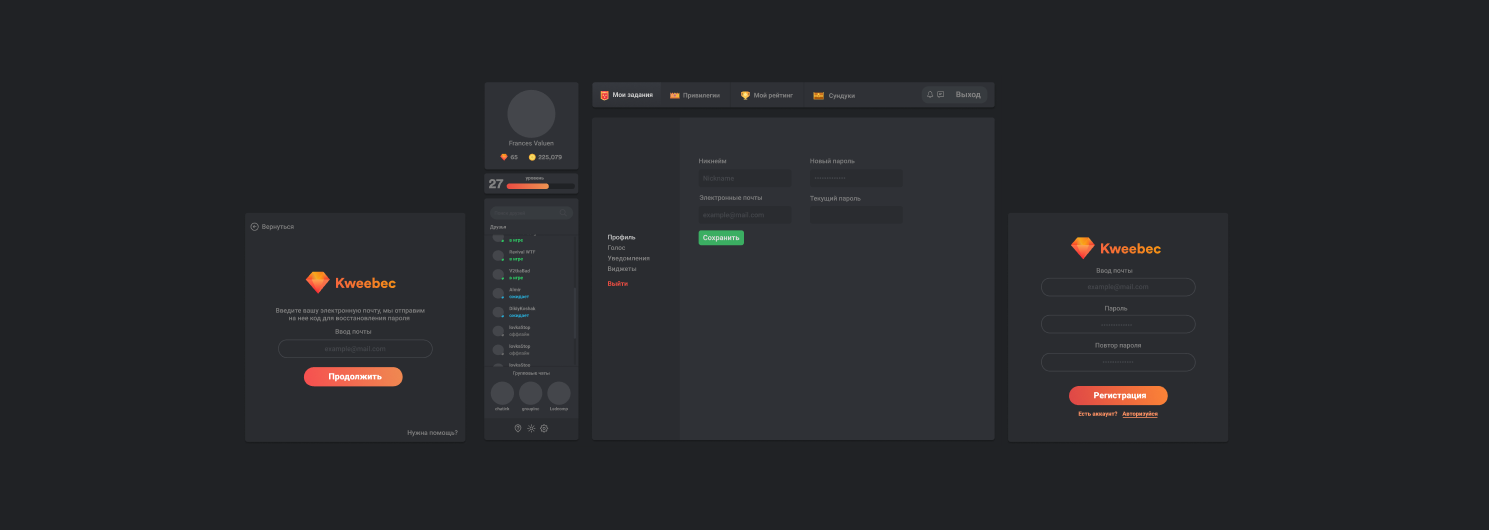Focus the friends search field

click(531, 213)
